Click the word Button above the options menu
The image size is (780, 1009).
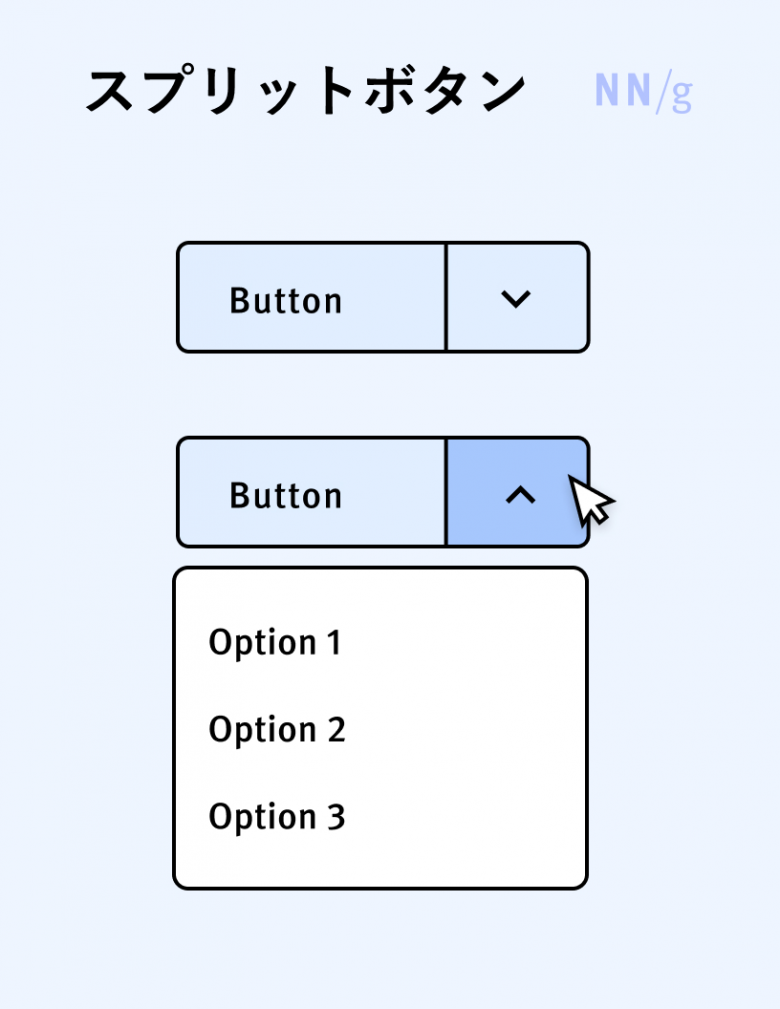(x=286, y=495)
